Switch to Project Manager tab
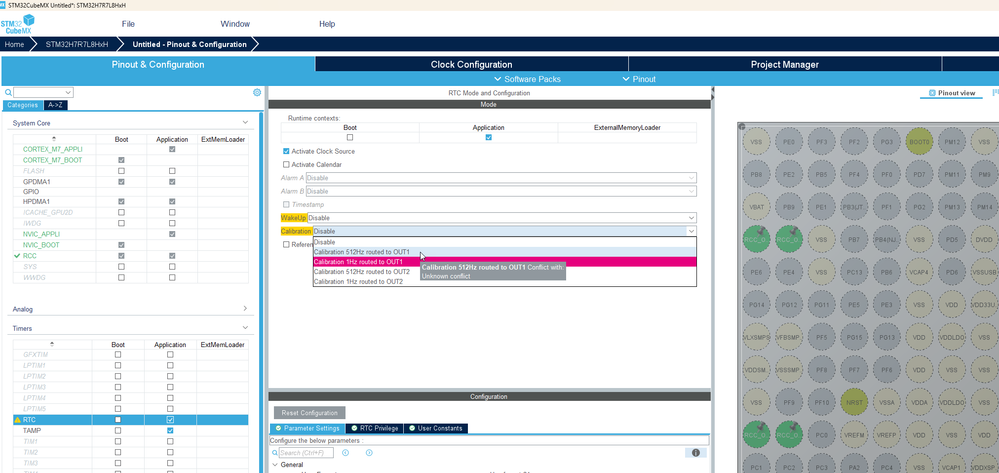The height and width of the screenshot is (473, 999). (785, 64)
